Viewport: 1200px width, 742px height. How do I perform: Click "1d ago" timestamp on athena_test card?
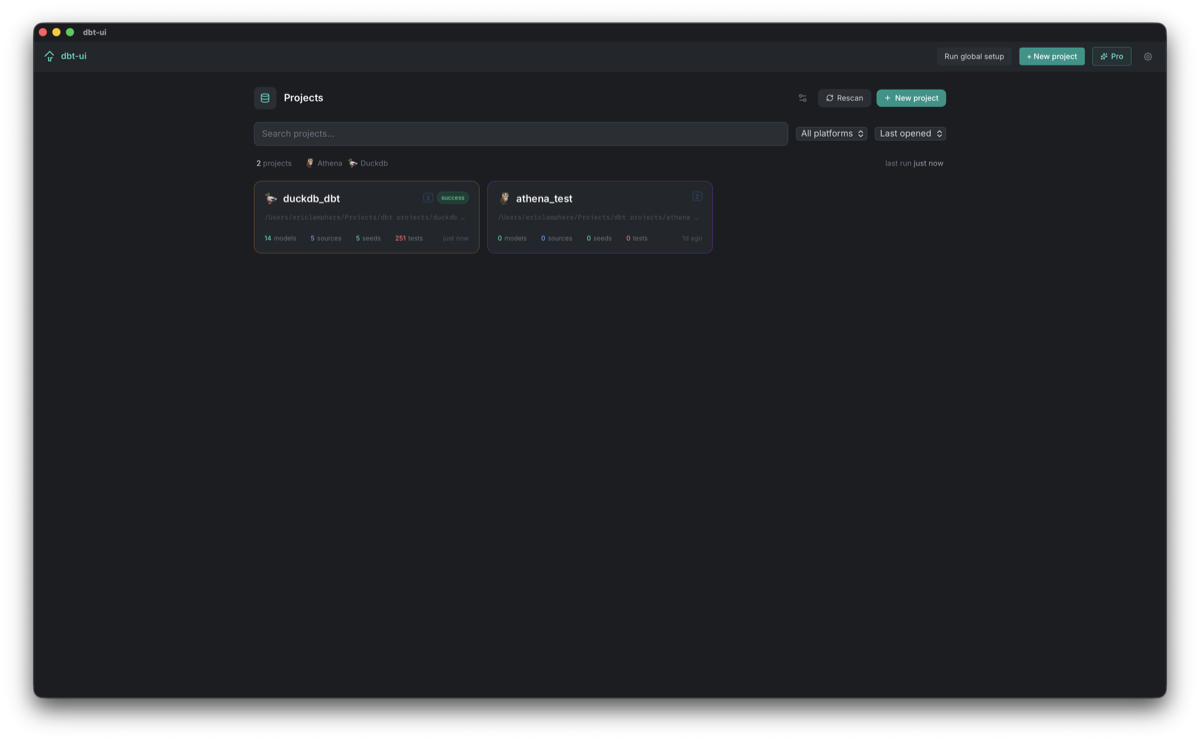tap(692, 238)
